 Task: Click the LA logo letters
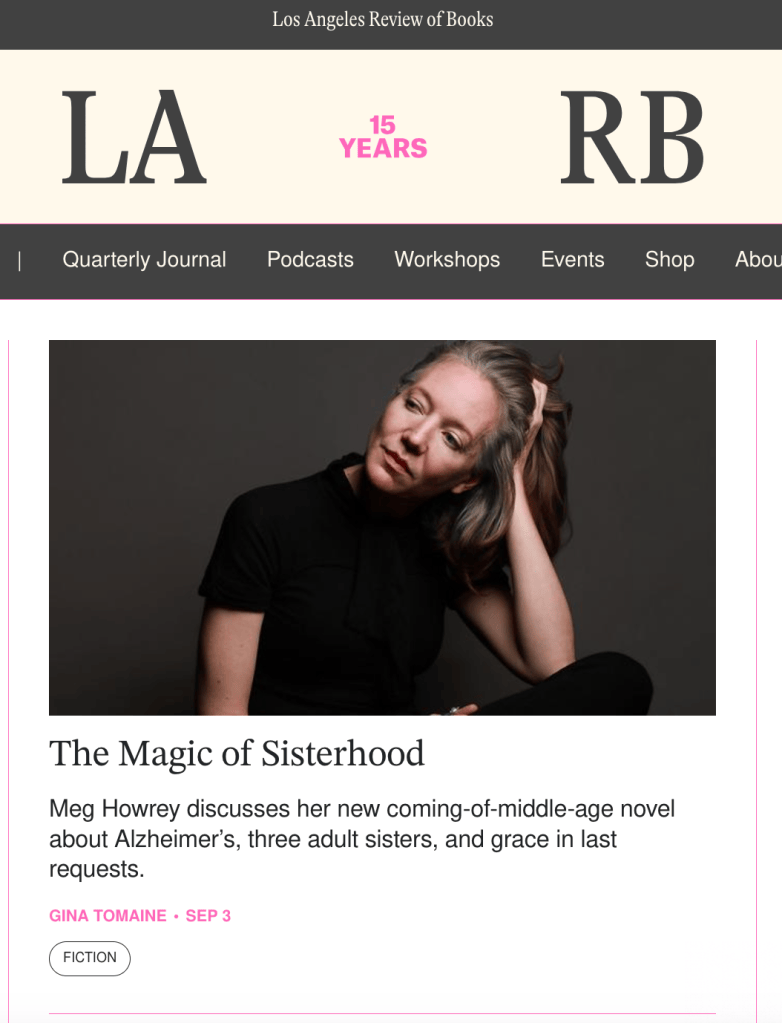tap(134, 137)
